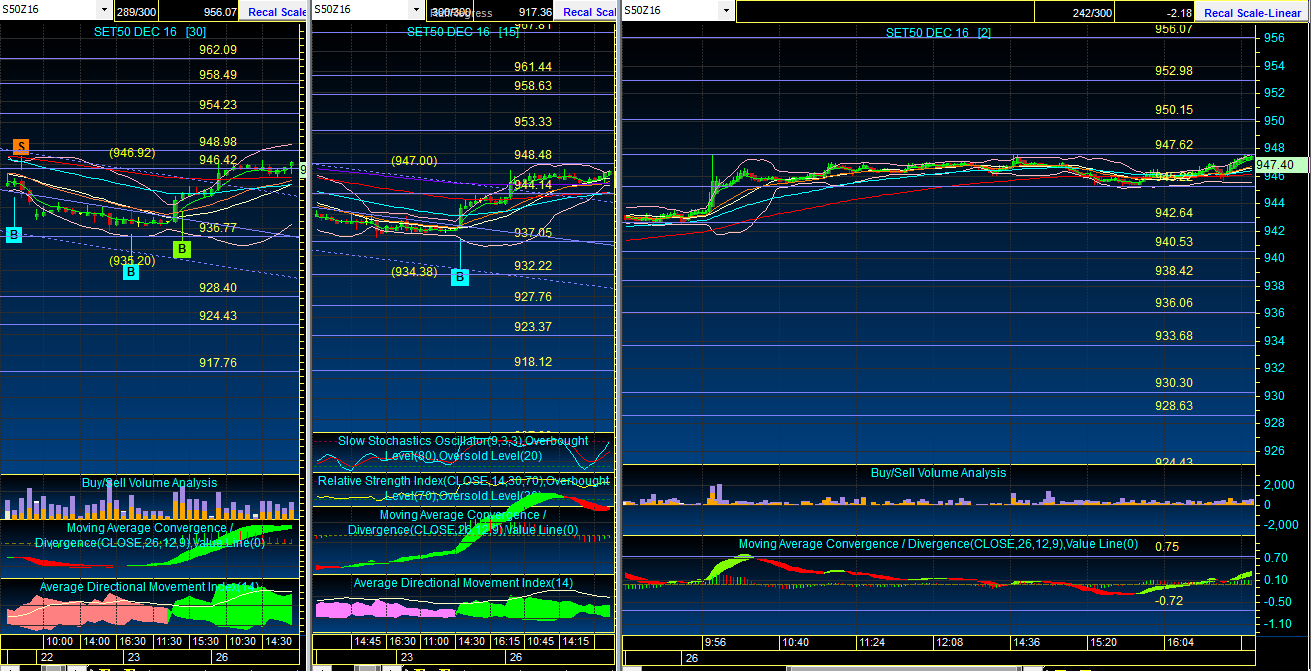Select the Slow Stochastics Oscillator indicator title
This screenshot has width=1311, height=671.
tap(463, 448)
